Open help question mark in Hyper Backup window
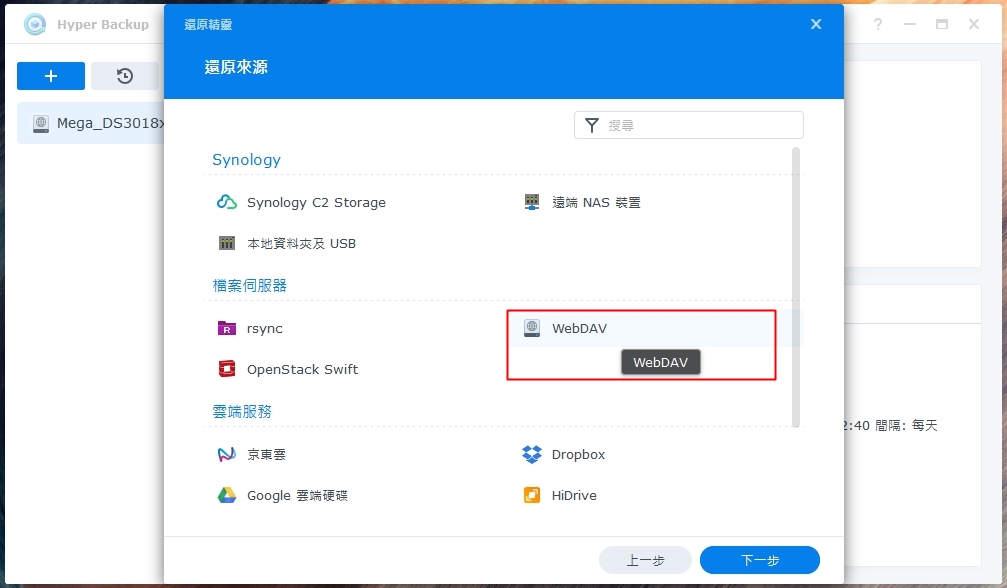Image resolution: width=1007 pixels, height=588 pixels. (877, 24)
